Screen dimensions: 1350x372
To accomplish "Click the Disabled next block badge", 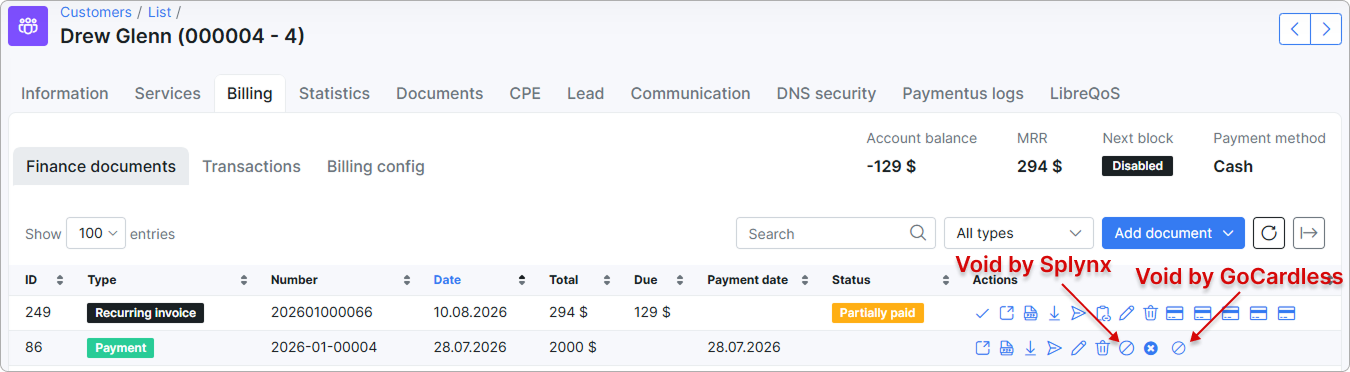I will click(1137, 166).
